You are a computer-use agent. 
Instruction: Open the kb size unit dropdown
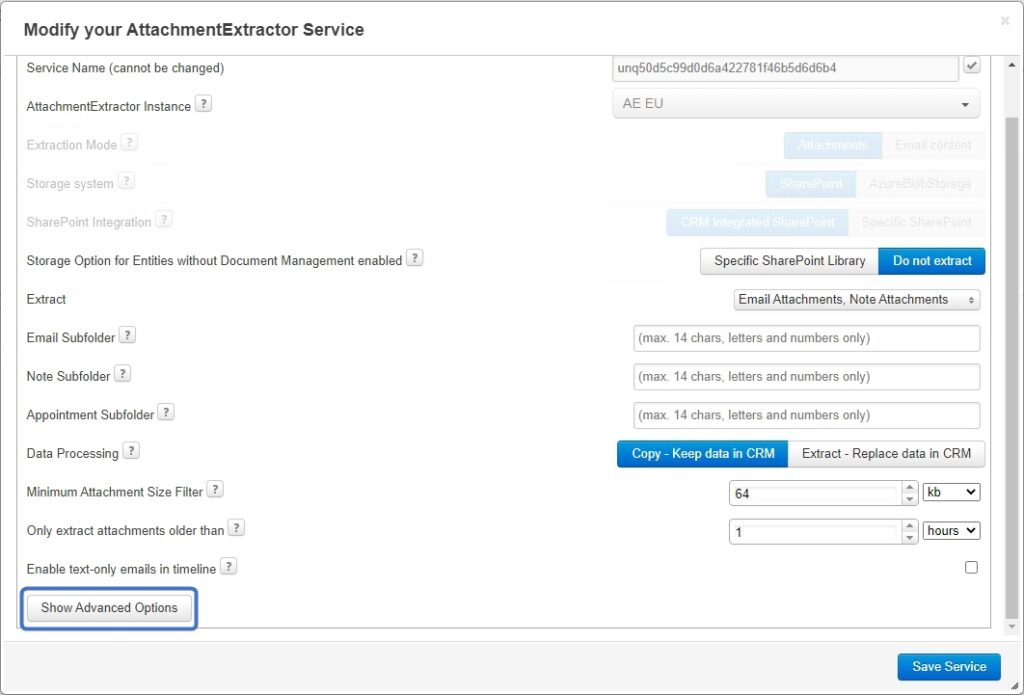coord(951,492)
